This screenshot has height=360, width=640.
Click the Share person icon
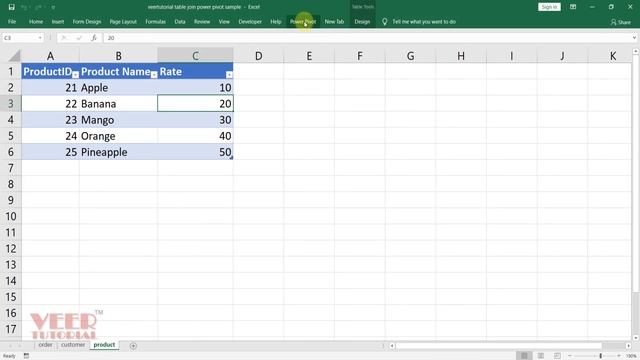click(613, 22)
